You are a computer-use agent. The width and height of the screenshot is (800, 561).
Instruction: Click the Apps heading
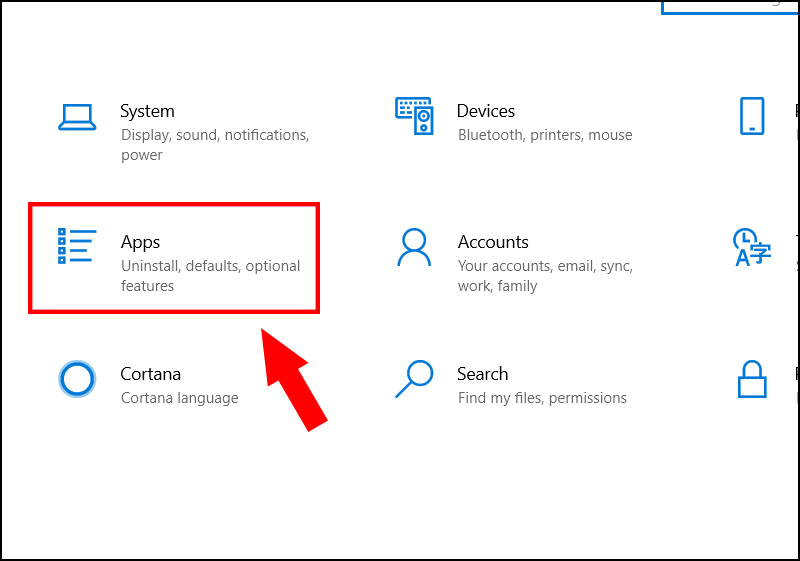tap(140, 242)
